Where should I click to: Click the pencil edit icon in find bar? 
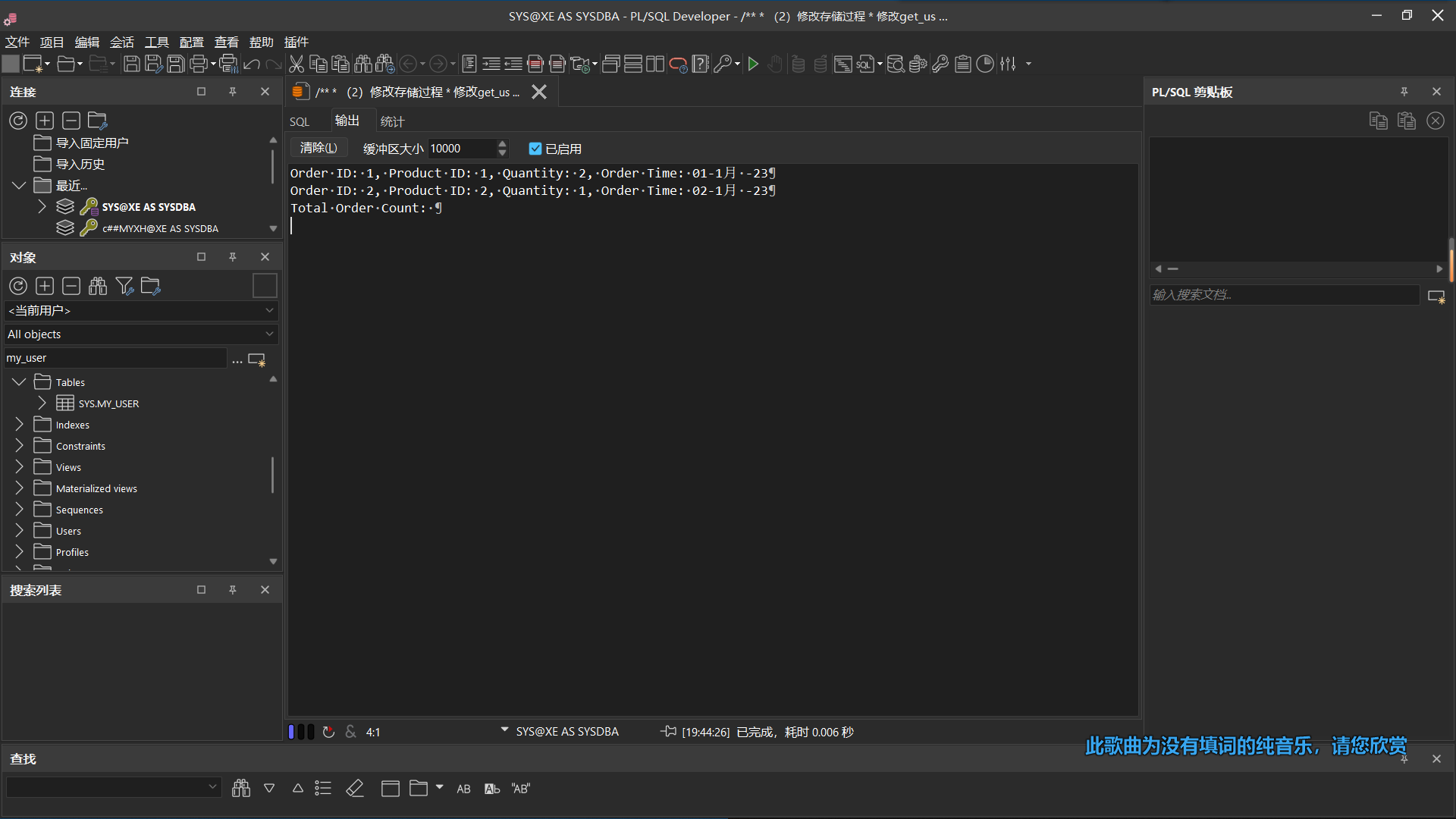click(355, 789)
